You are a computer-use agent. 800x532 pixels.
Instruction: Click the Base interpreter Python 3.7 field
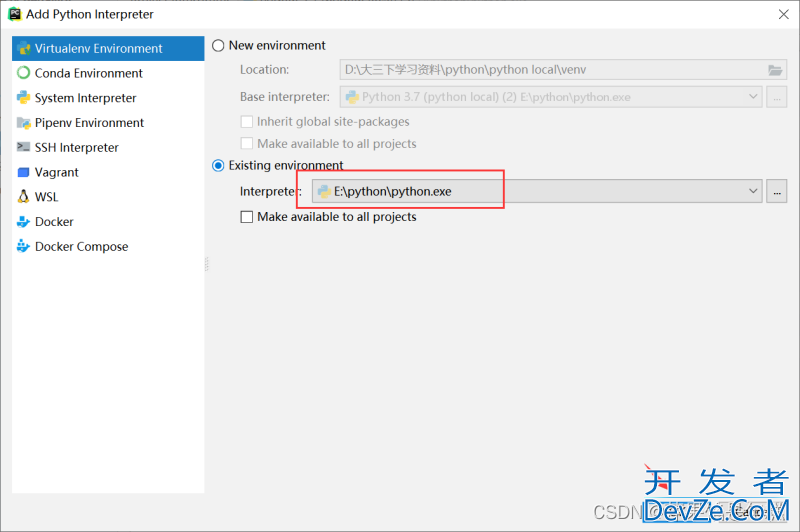coord(551,97)
